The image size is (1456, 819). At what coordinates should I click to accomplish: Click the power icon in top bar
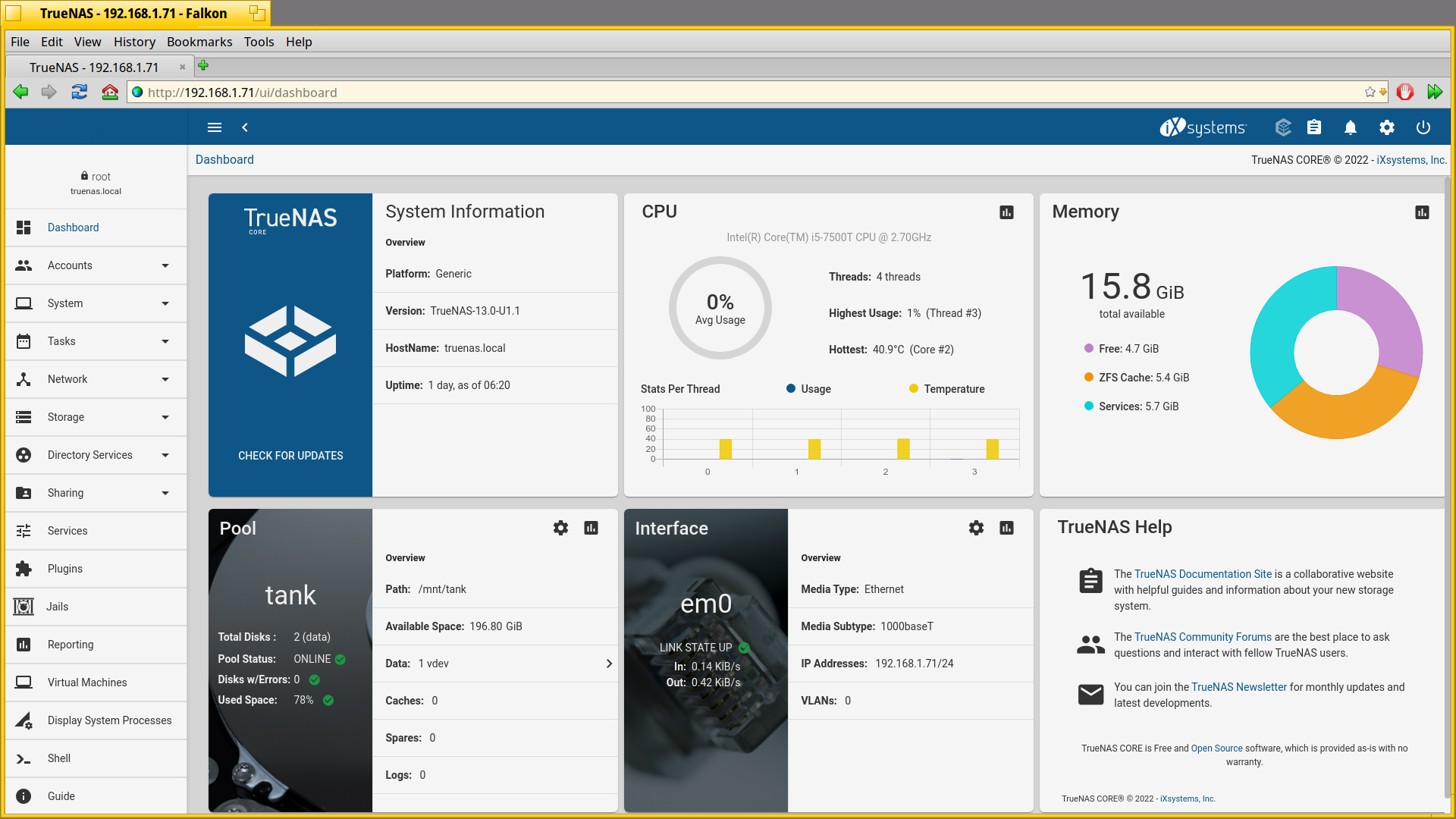[1423, 127]
